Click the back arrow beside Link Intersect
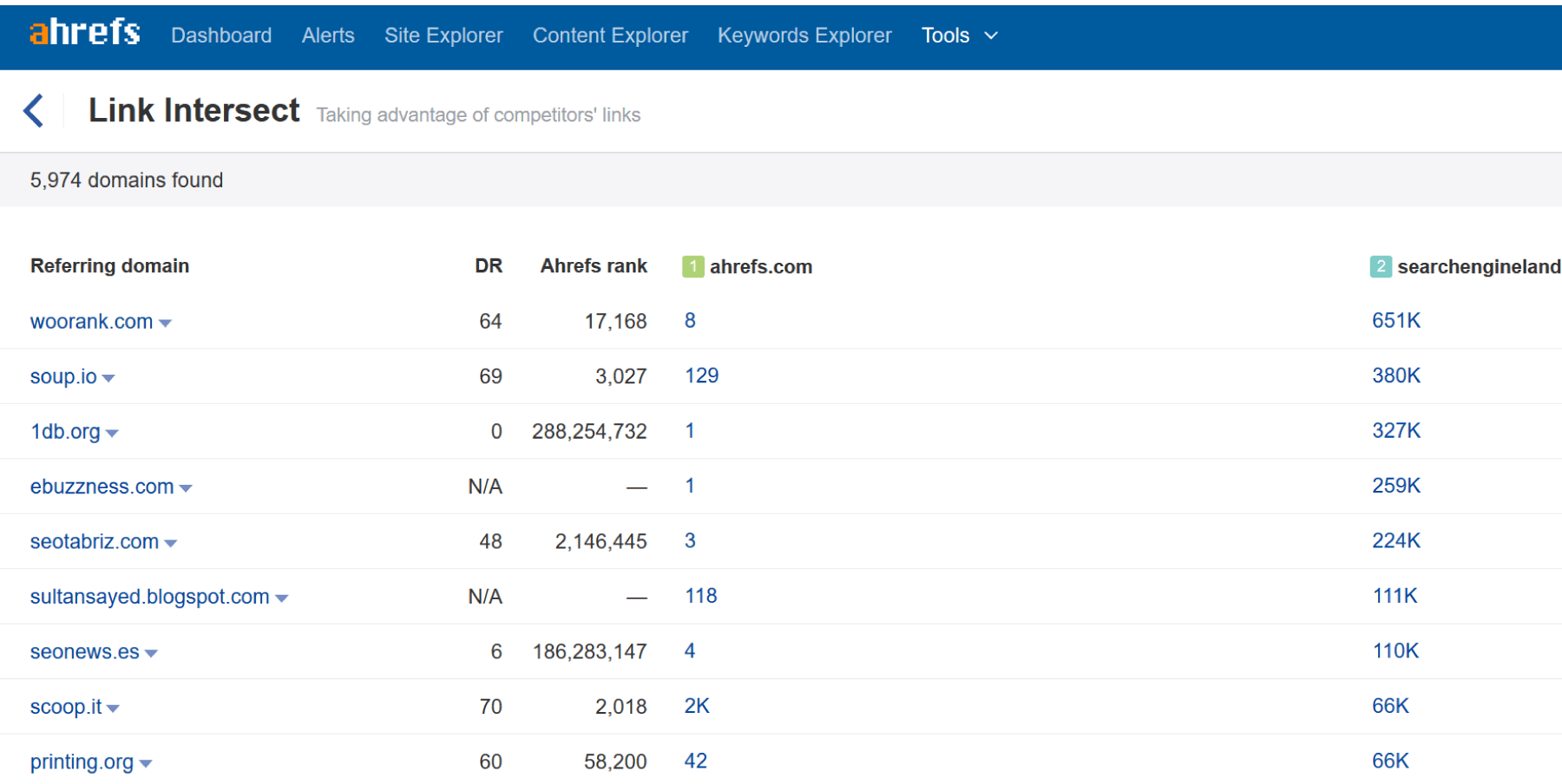 pyautogui.click(x=34, y=110)
